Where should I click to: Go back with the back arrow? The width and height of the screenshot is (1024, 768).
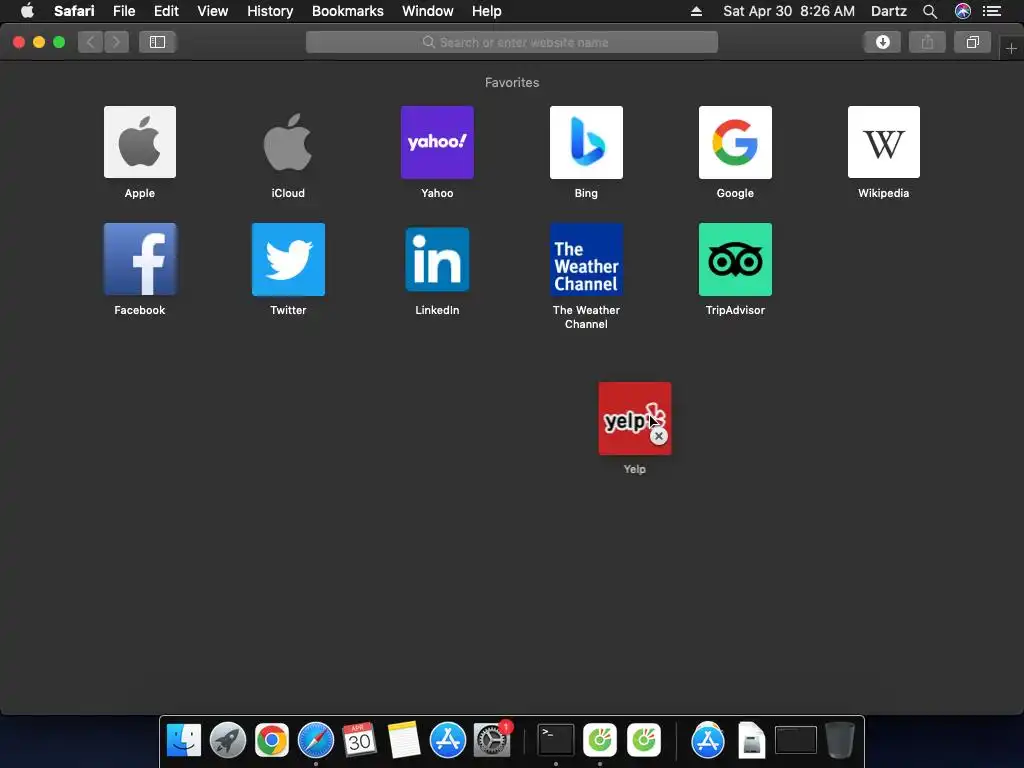pyautogui.click(x=91, y=42)
